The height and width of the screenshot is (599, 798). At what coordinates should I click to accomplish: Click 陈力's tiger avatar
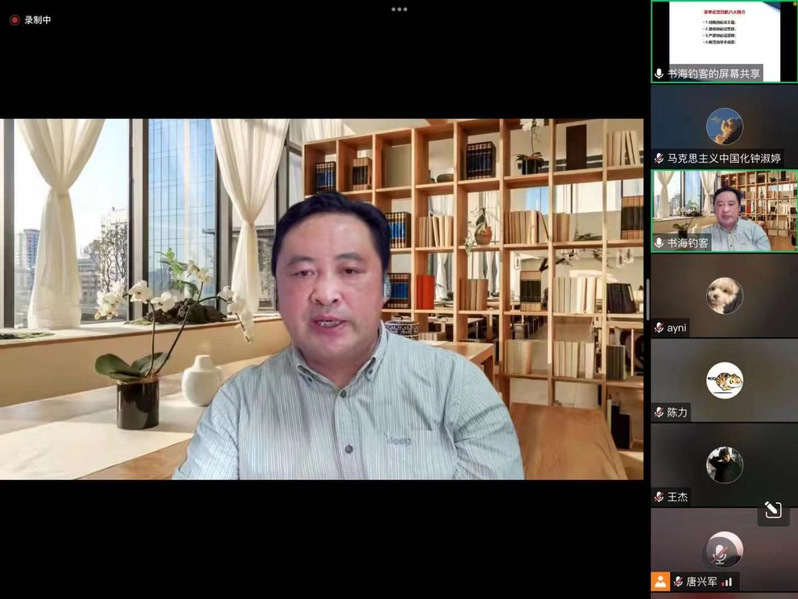[x=724, y=380]
